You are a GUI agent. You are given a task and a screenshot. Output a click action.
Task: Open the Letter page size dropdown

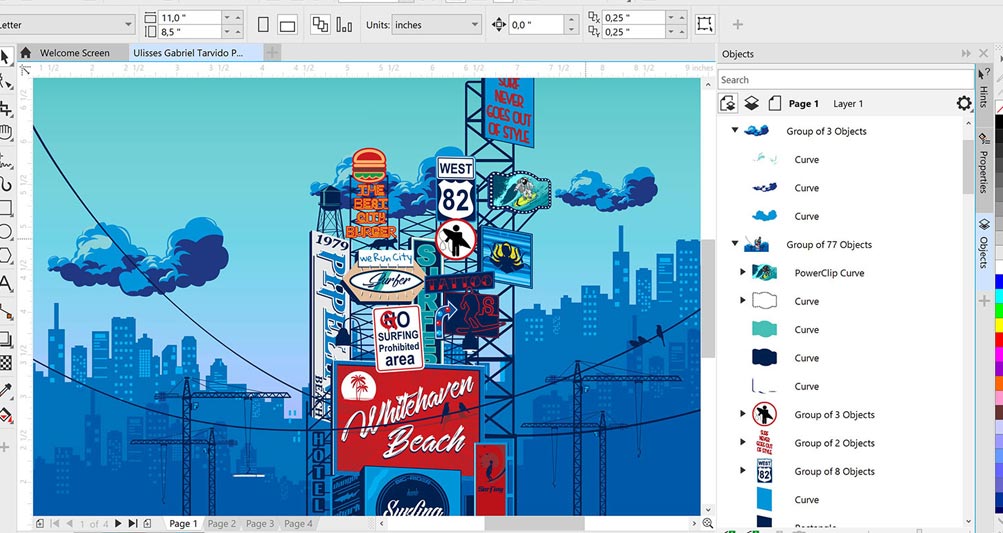coord(128,25)
